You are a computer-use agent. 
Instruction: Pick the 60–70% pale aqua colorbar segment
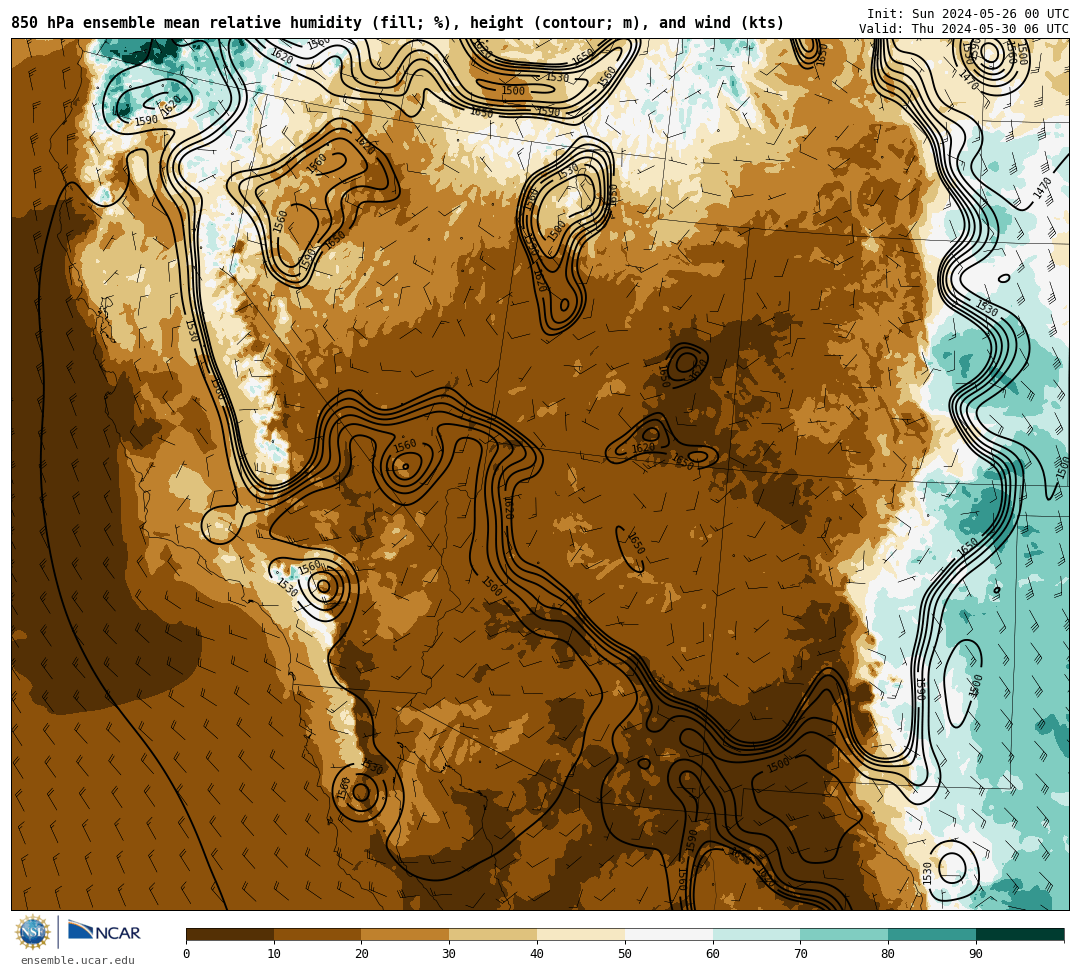click(757, 934)
